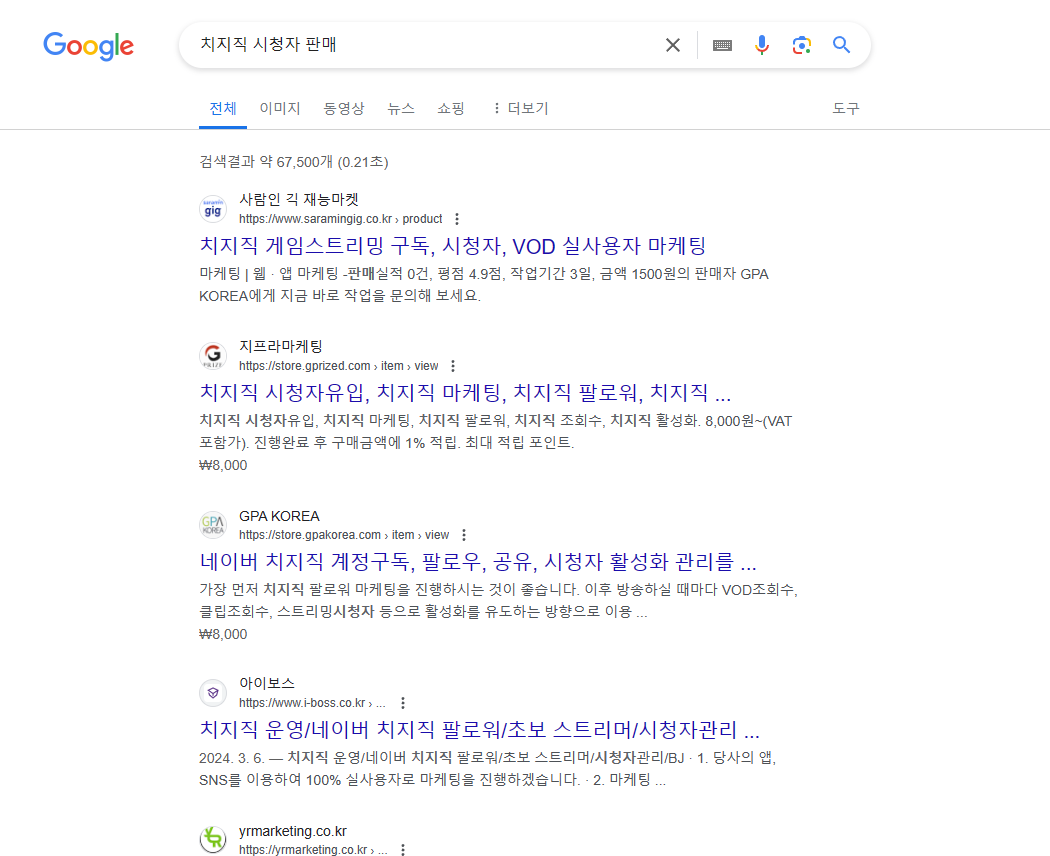
Task: Open 치지직 운영/네이버 치지직 팔로워 result link
Action: click(479, 729)
